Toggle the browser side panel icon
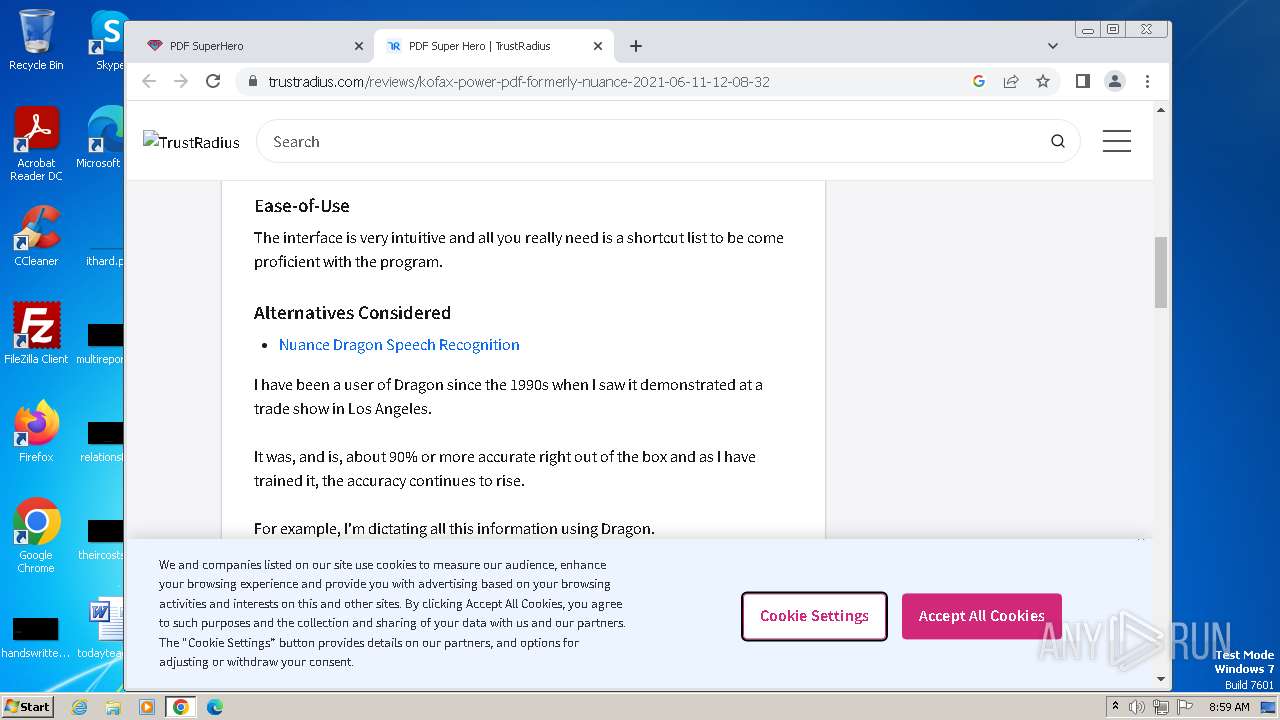 pos(1082,81)
